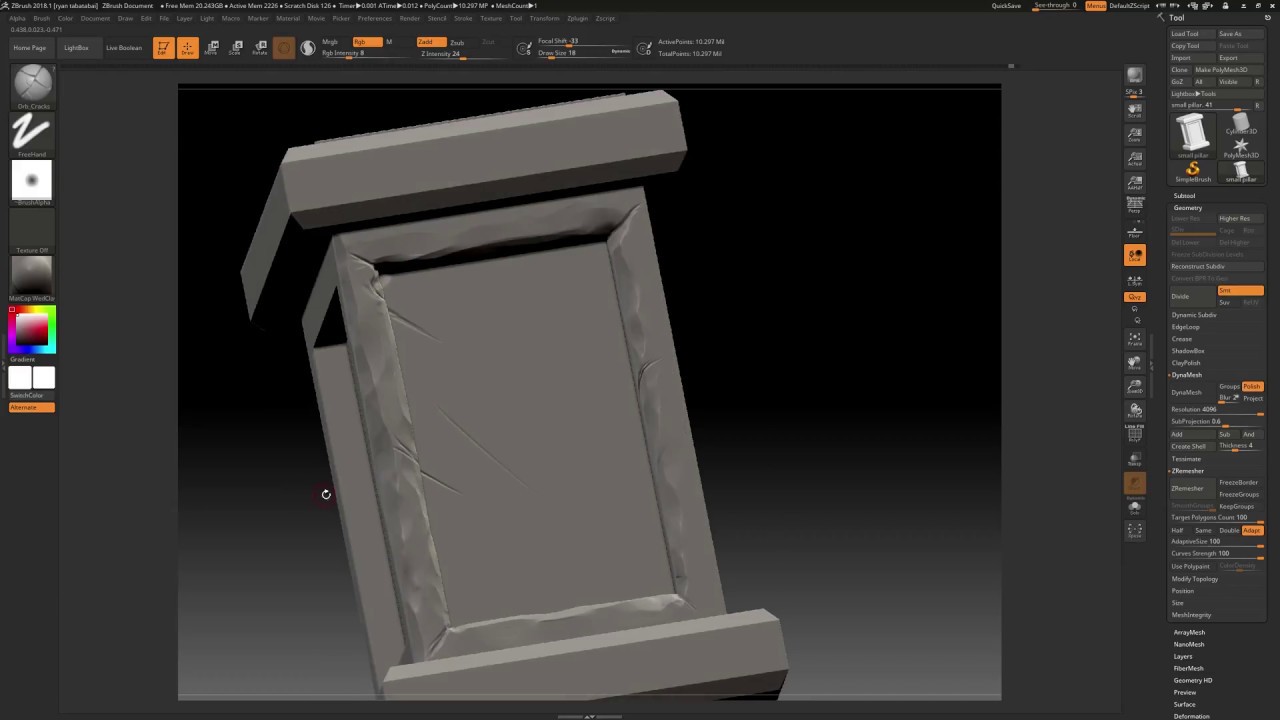Click the BPR render sphere icon
1280x720 pixels.
(1134, 76)
